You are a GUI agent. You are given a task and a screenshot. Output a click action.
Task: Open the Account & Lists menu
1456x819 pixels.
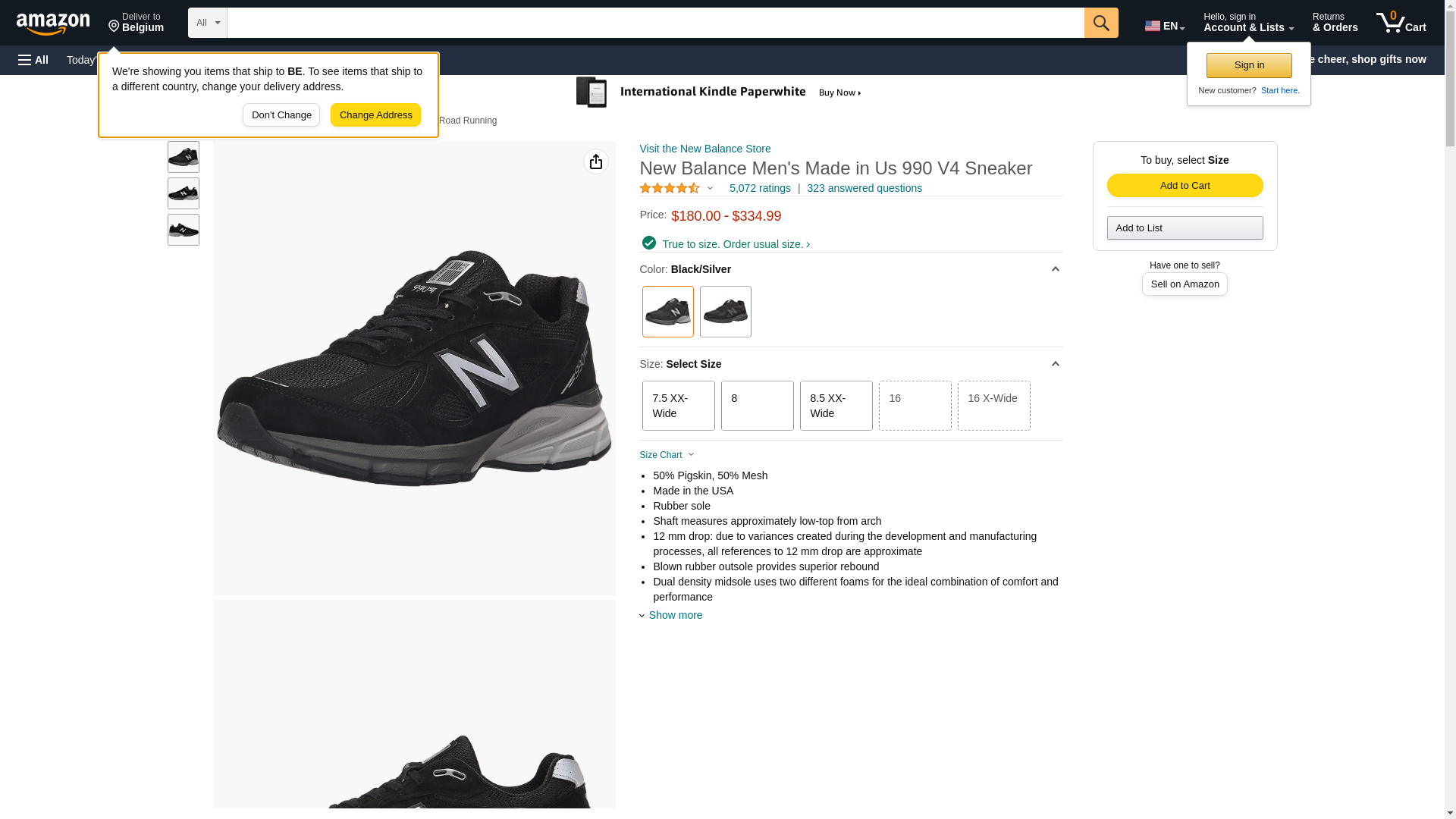(x=1247, y=23)
